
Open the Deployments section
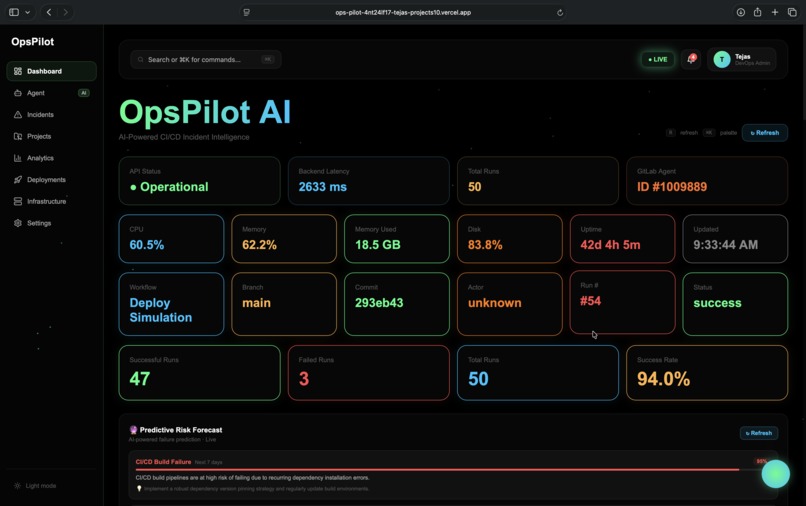tap(51, 179)
